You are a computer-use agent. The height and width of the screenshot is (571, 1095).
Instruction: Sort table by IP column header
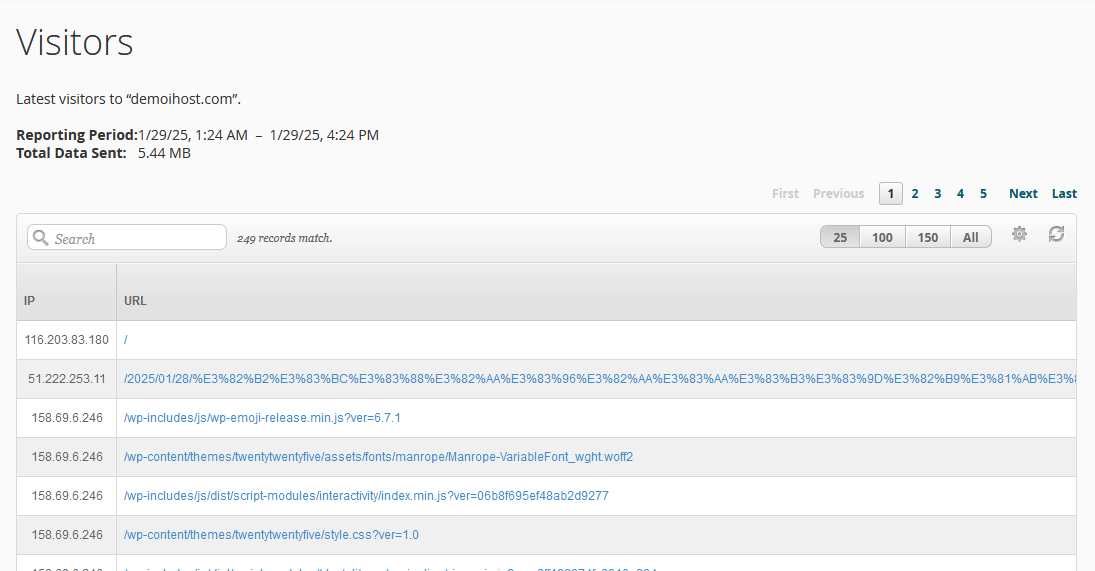pyautogui.click(x=30, y=300)
